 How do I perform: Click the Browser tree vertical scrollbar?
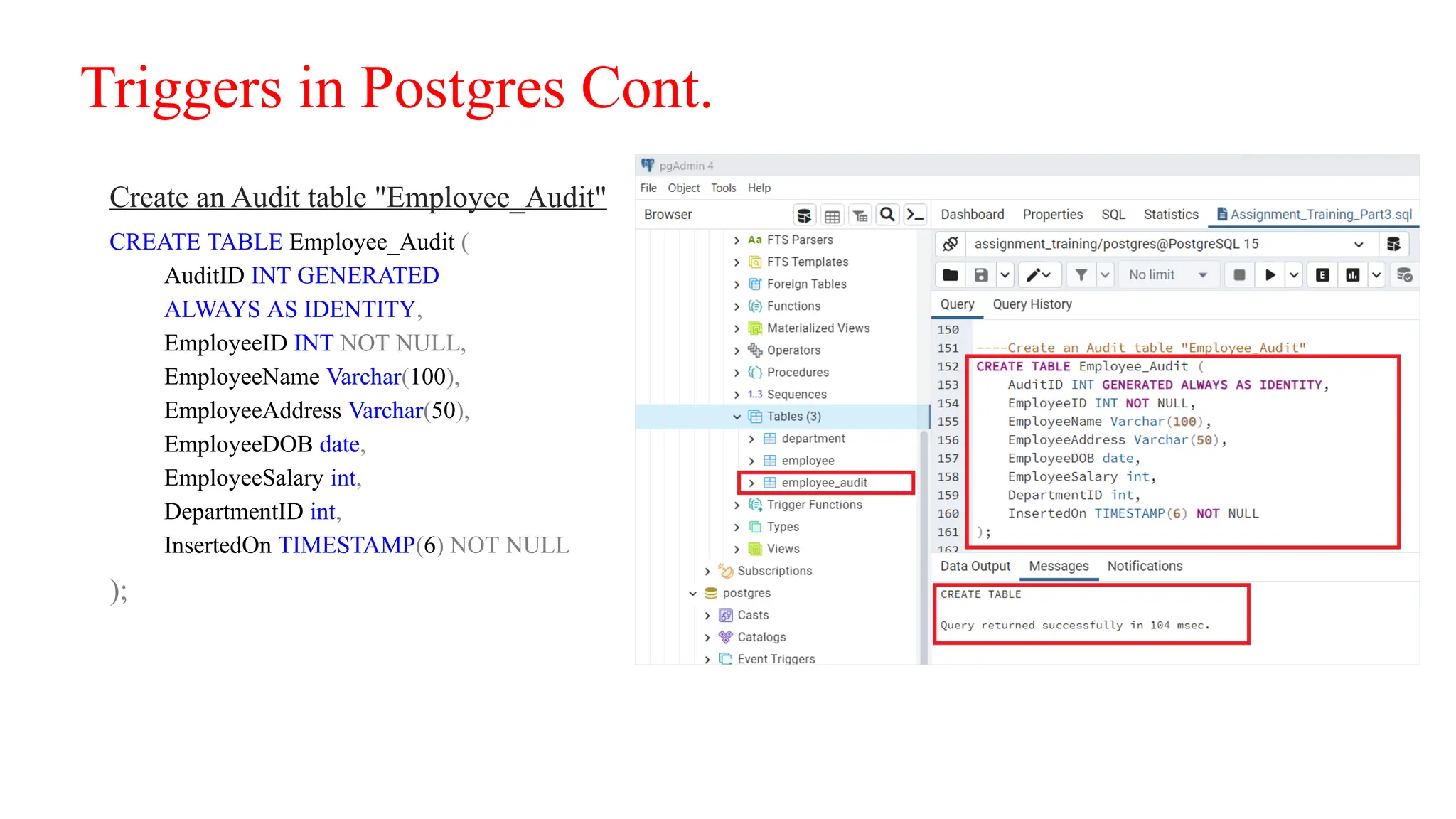924,547
